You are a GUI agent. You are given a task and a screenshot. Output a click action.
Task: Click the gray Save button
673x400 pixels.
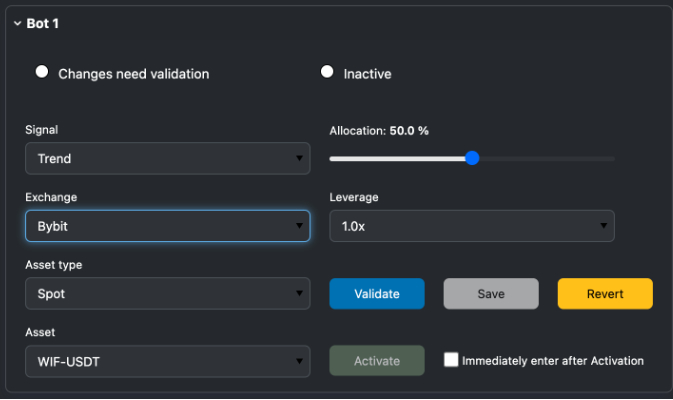[491, 294]
